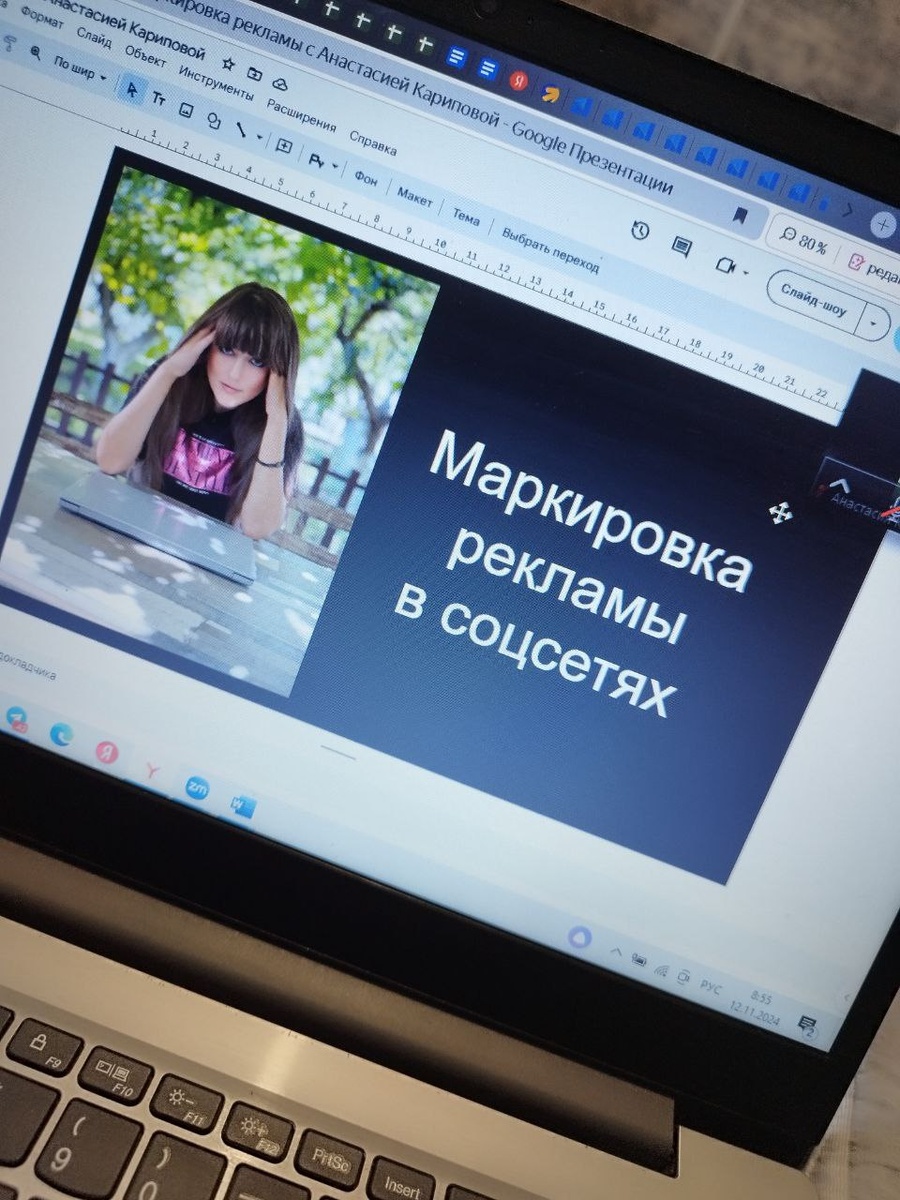Open the comments history icon
900x1200 pixels.
[x=682, y=246]
